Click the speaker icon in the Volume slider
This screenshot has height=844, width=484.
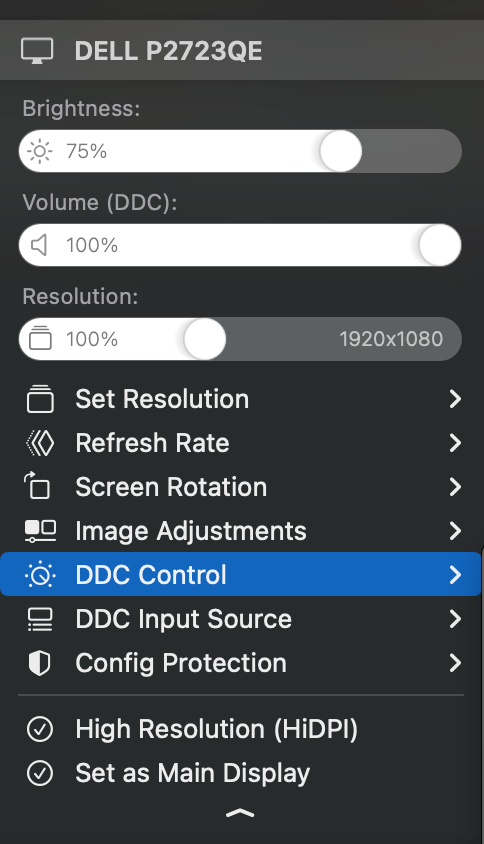tap(39, 245)
